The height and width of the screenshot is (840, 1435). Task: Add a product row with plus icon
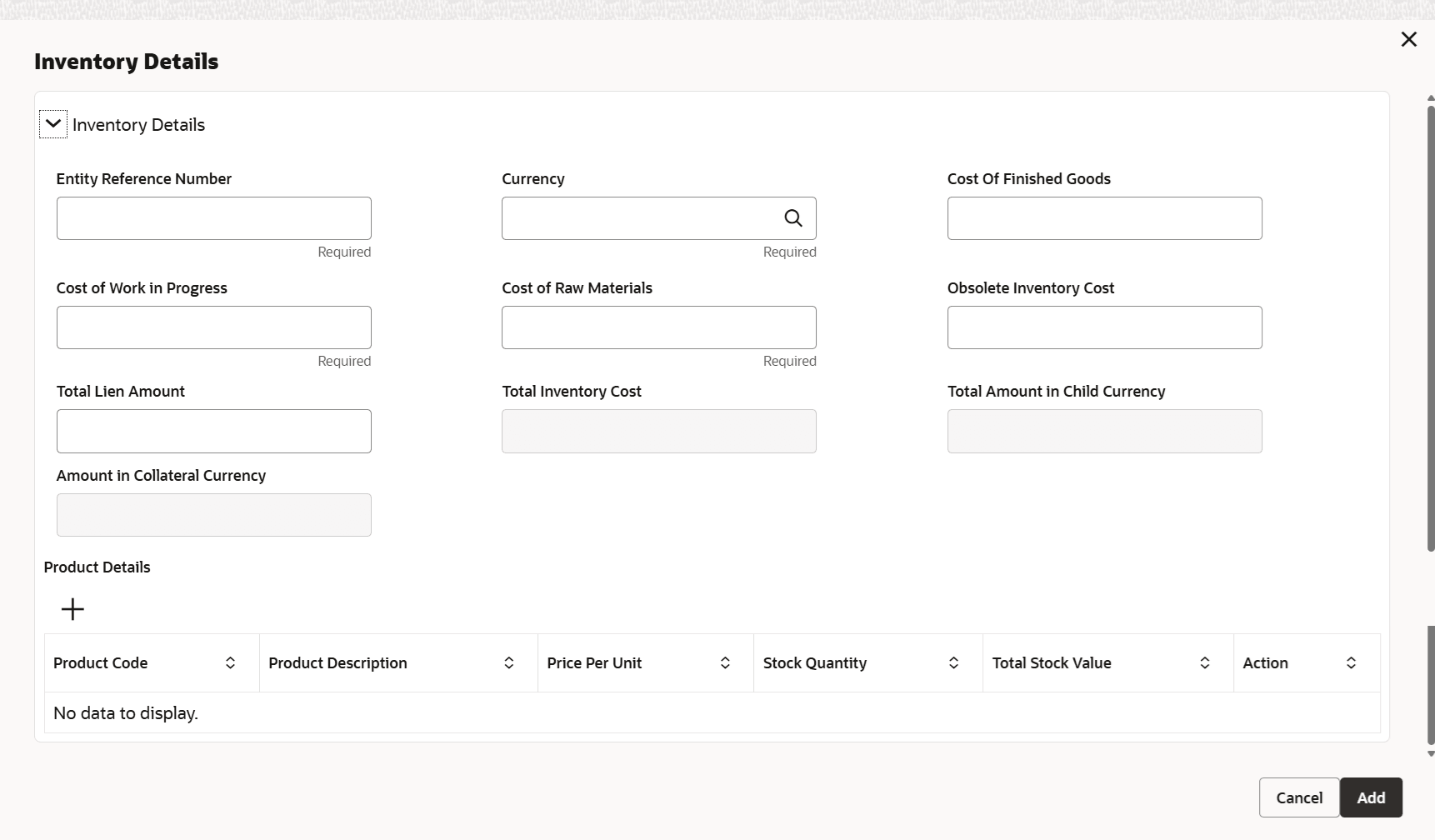pyautogui.click(x=72, y=609)
